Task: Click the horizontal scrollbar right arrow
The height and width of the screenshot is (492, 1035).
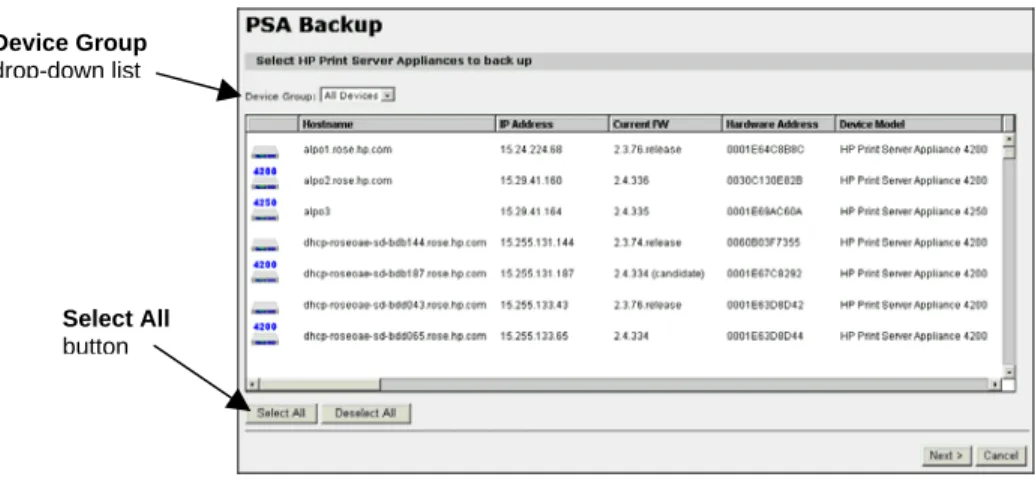Action: tap(996, 384)
